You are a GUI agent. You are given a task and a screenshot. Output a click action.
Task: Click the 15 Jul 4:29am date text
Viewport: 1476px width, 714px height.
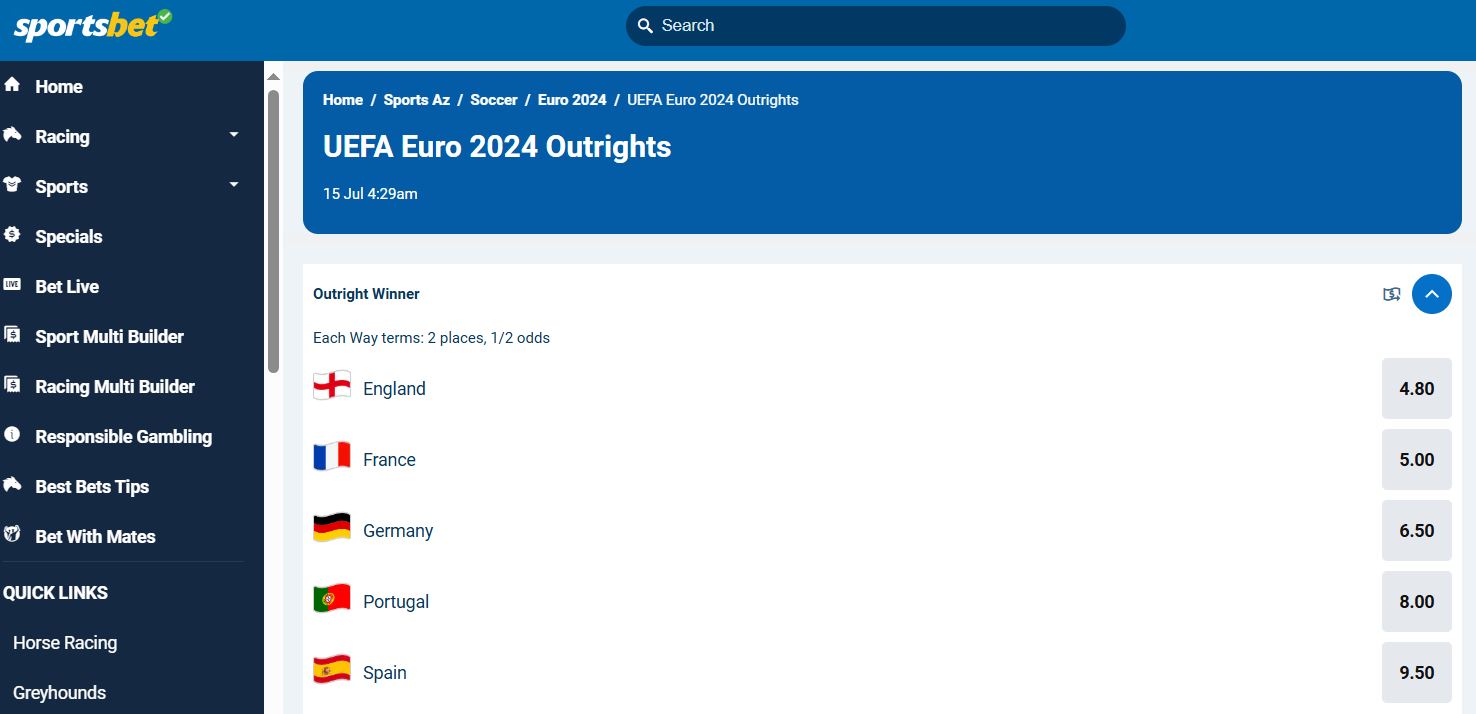370,194
